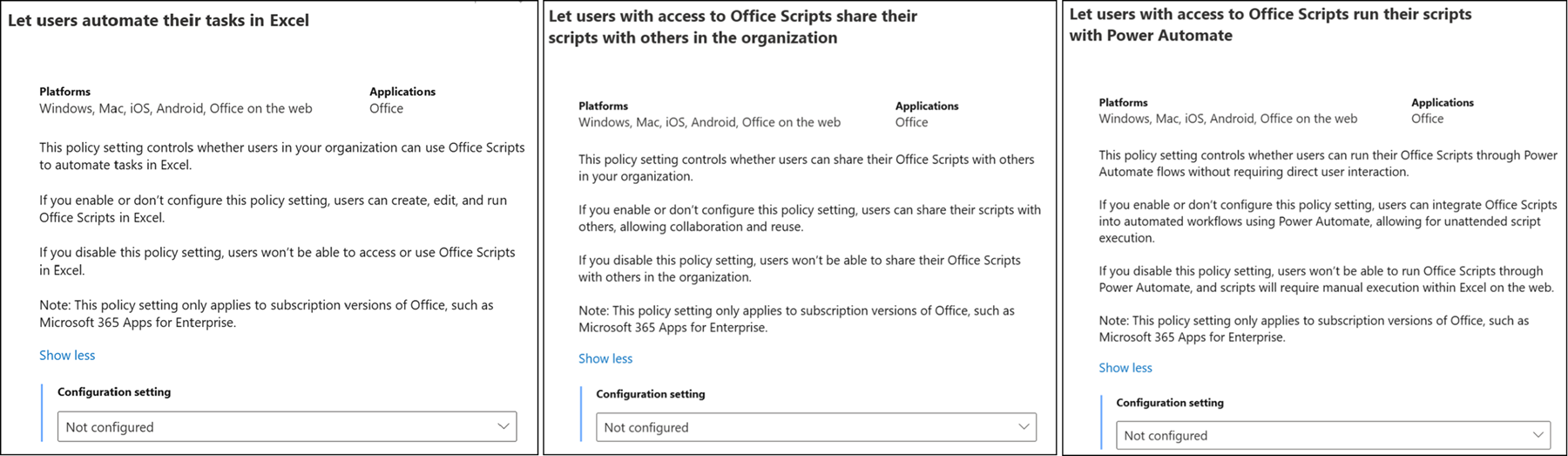The height and width of the screenshot is (456, 1568).
Task: Click the Configuration setting label in the Excel automation panel
Action: 114,391
